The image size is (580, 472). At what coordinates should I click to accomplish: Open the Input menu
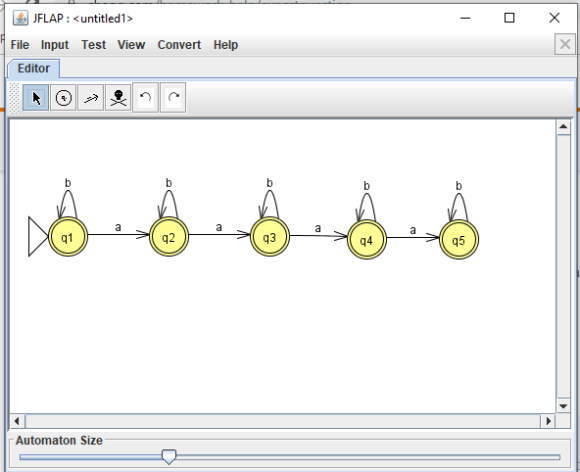click(55, 45)
